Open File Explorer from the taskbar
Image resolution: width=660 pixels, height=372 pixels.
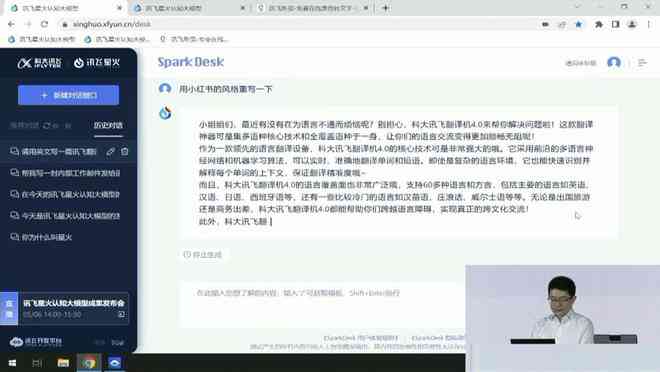[x=63, y=363]
